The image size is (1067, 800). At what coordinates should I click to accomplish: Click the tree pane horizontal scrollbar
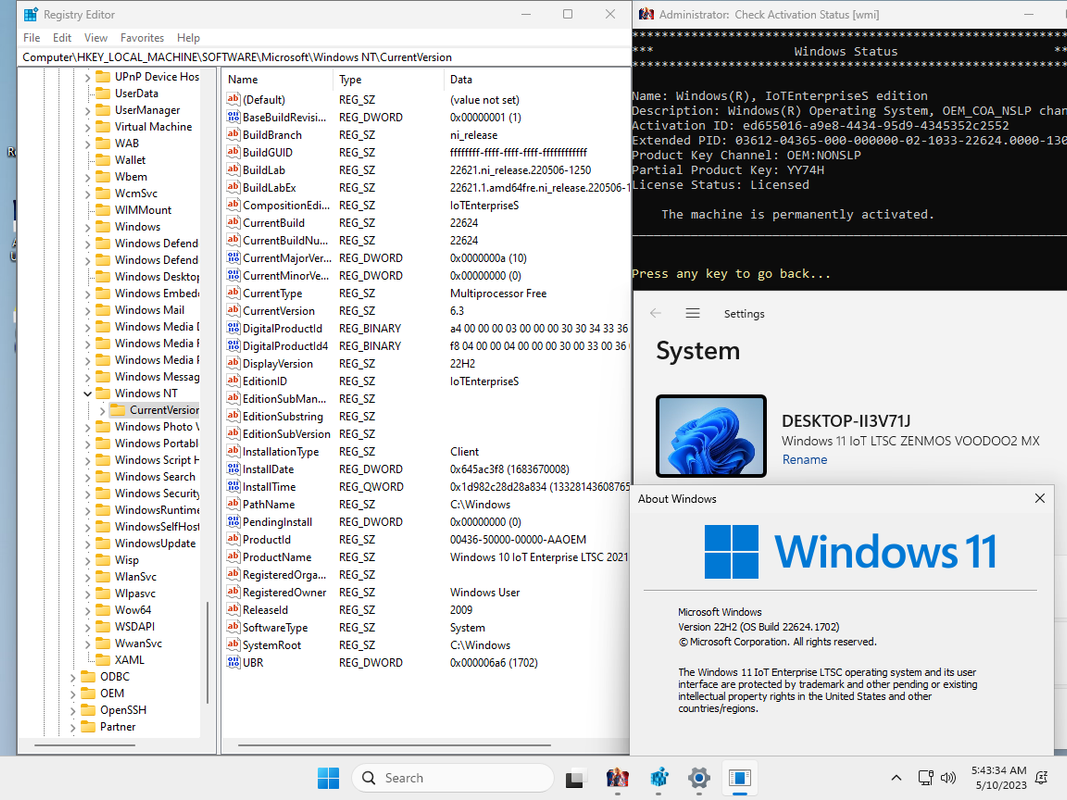coord(85,746)
